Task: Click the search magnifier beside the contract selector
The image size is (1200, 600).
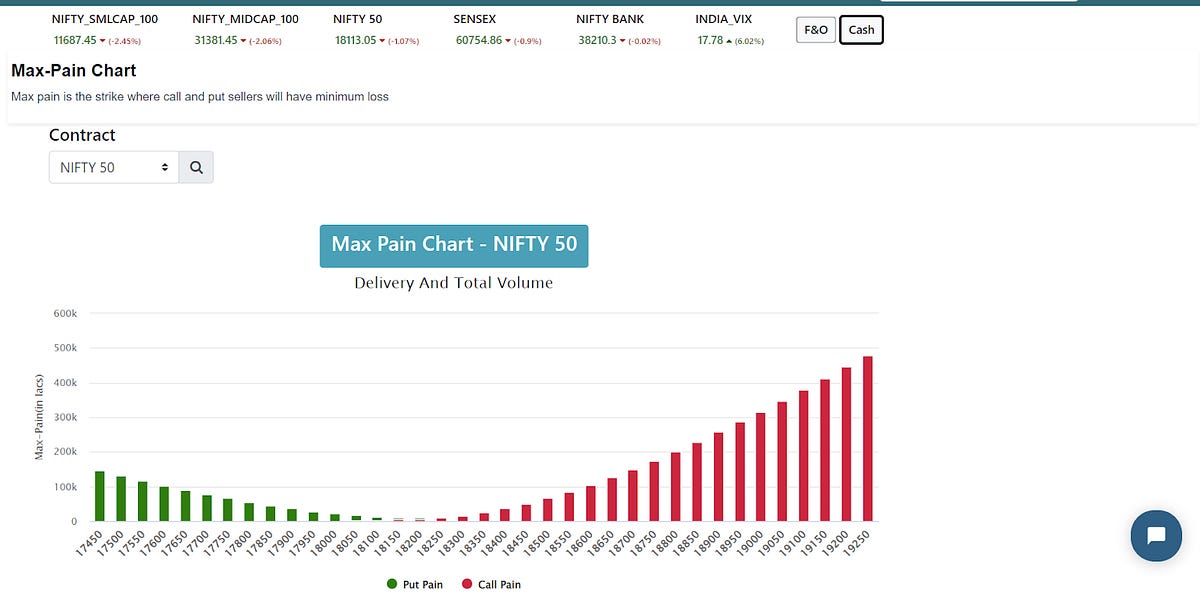Action: (x=196, y=166)
